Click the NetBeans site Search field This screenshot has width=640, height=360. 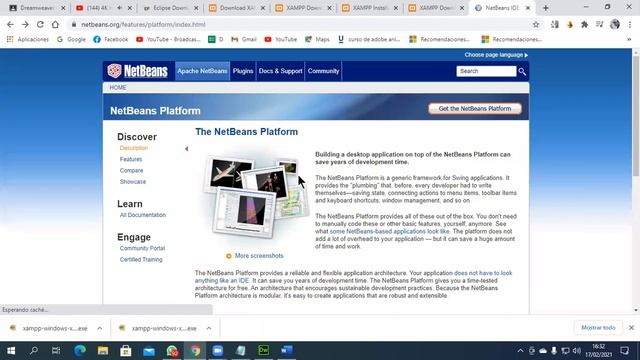pyautogui.click(x=486, y=71)
